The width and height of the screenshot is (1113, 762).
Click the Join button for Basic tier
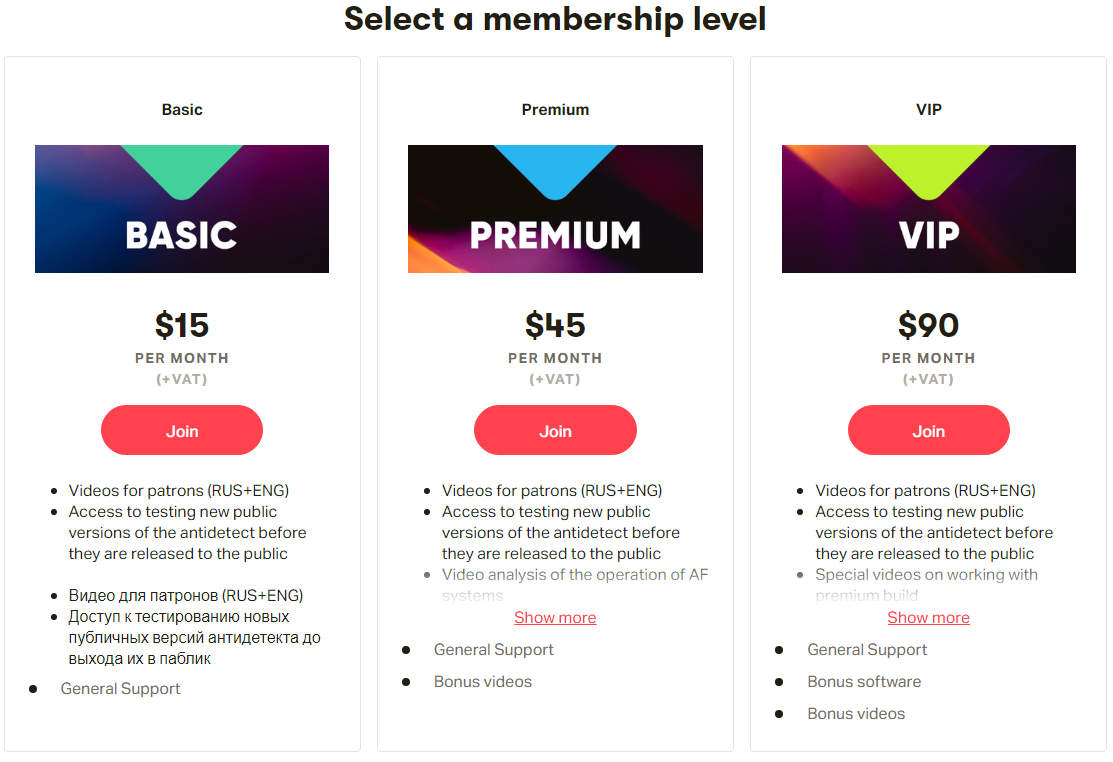tap(182, 431)
